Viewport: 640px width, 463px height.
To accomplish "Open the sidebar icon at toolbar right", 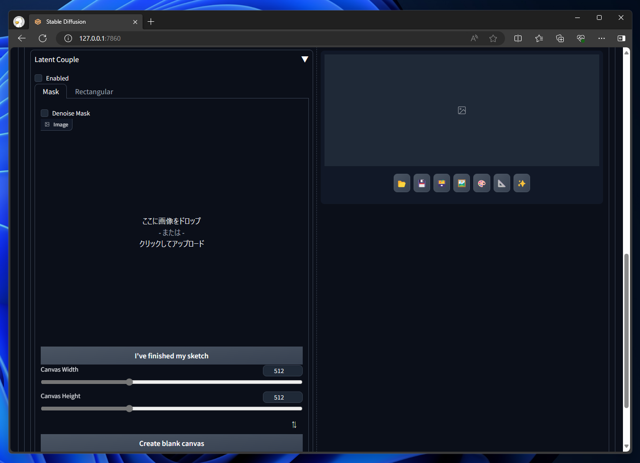I will click(x=621, y=38).
